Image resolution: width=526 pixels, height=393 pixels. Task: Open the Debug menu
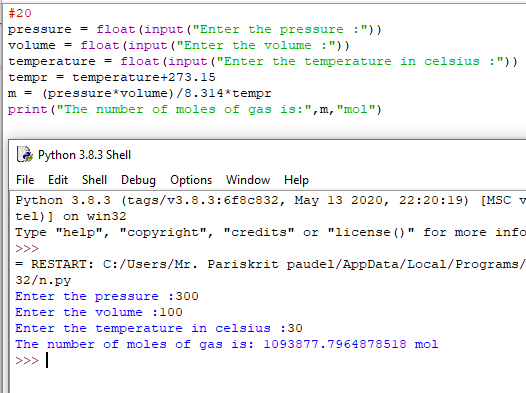(x=138, y=180)
